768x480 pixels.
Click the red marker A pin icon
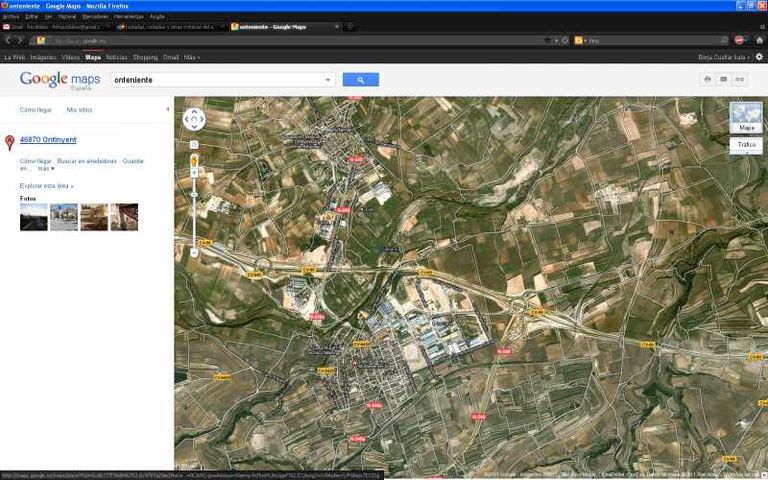tap(10, 142)
